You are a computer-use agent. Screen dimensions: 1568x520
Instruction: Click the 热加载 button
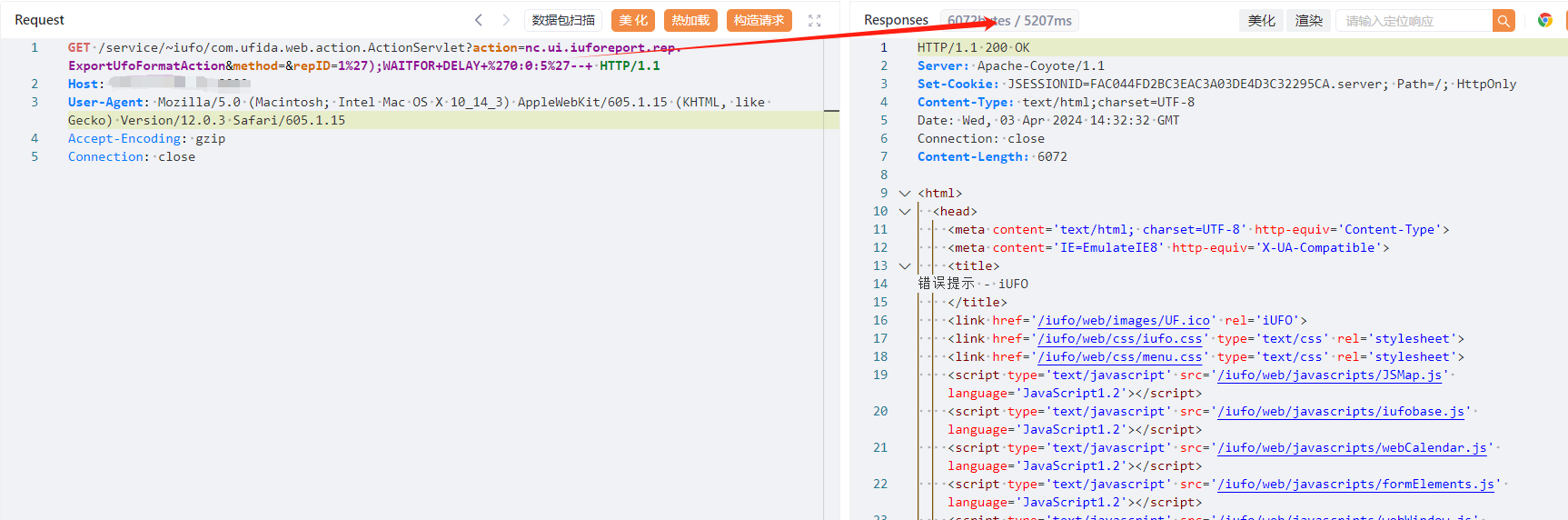(x=690, y=20)
